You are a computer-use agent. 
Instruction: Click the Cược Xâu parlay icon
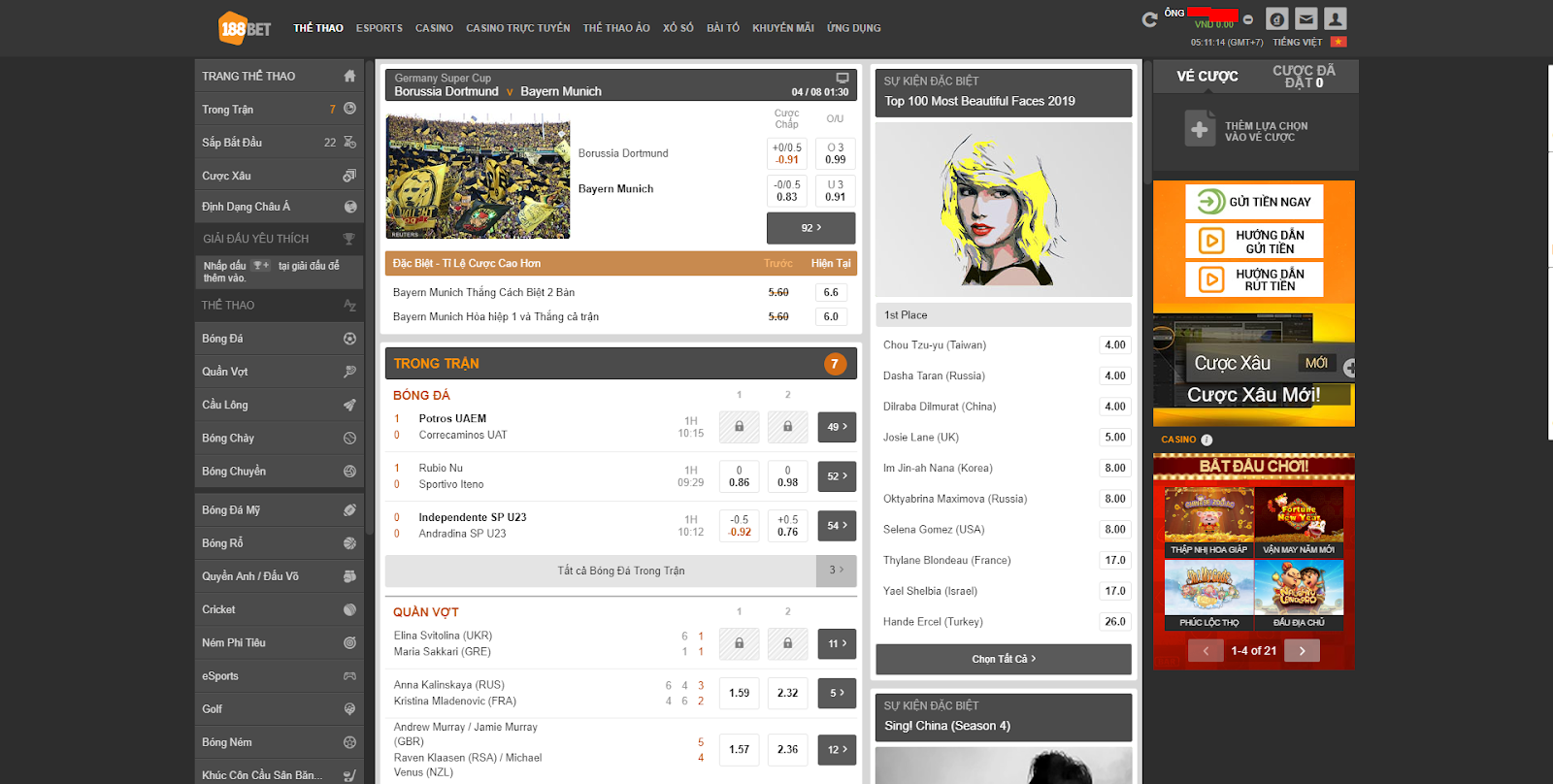click(349, 176)
